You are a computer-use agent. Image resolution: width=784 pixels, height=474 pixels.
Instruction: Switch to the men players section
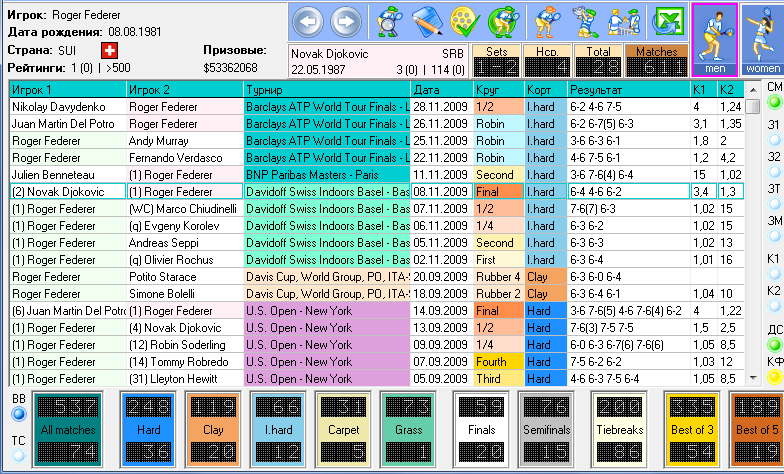[714, 40]
